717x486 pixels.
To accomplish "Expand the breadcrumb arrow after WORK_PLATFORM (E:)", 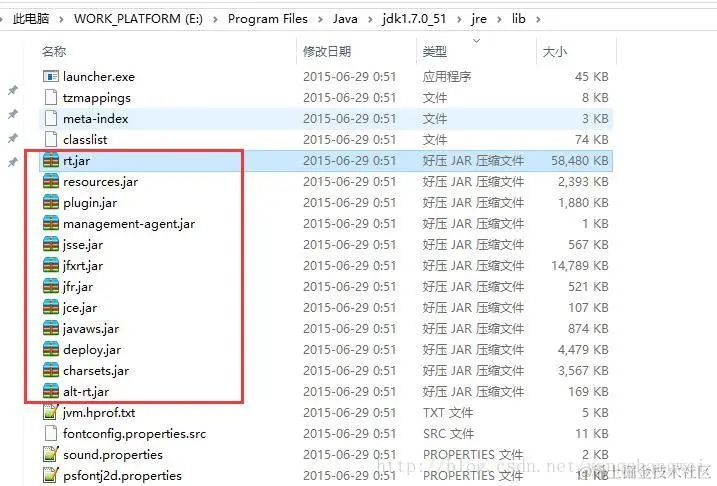I will coord(215,19).
